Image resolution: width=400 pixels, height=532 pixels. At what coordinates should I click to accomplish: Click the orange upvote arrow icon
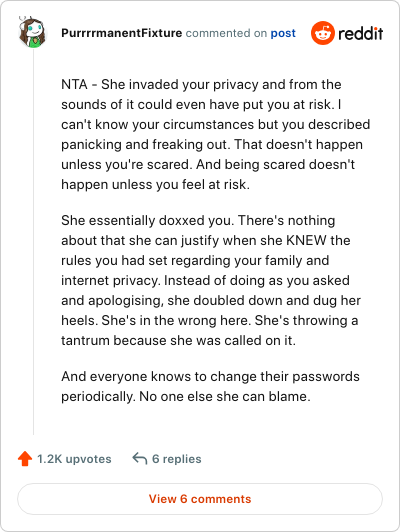point(25,459)
